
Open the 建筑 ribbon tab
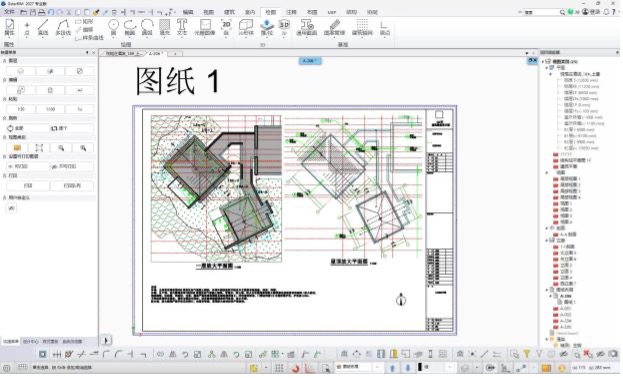(x=229, y=12)
